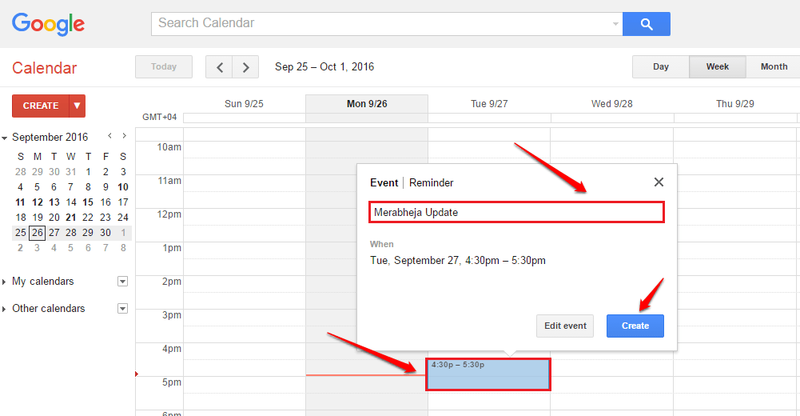Click the blue Create button

coord(635,326)
